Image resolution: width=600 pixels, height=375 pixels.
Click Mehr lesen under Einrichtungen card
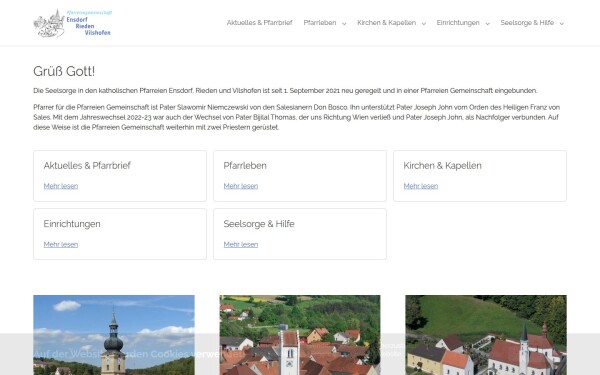[x=61, y=245]
